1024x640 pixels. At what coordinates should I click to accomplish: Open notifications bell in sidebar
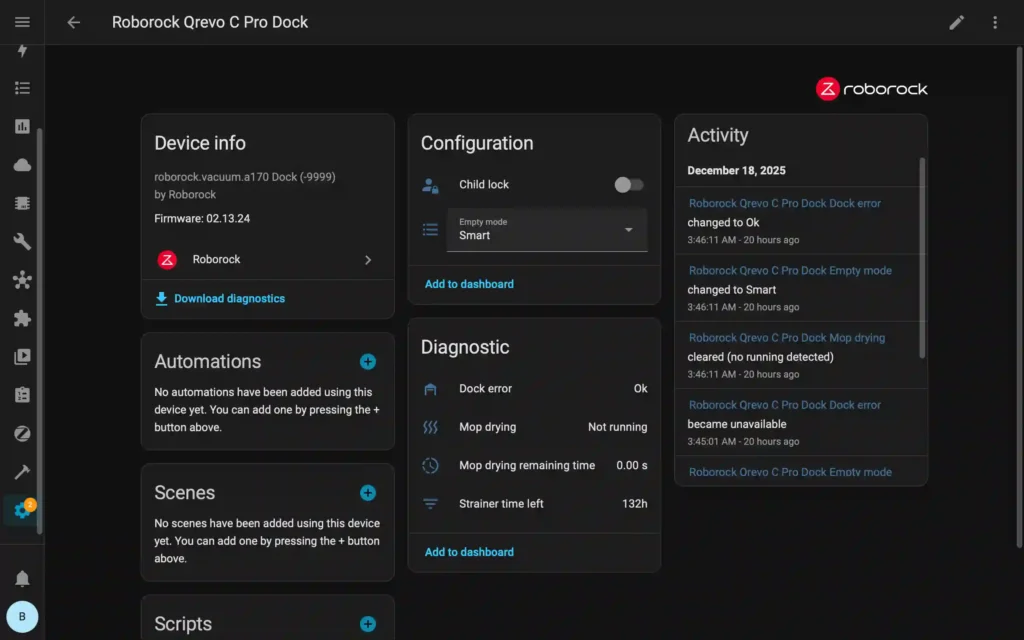pos(22,578)
